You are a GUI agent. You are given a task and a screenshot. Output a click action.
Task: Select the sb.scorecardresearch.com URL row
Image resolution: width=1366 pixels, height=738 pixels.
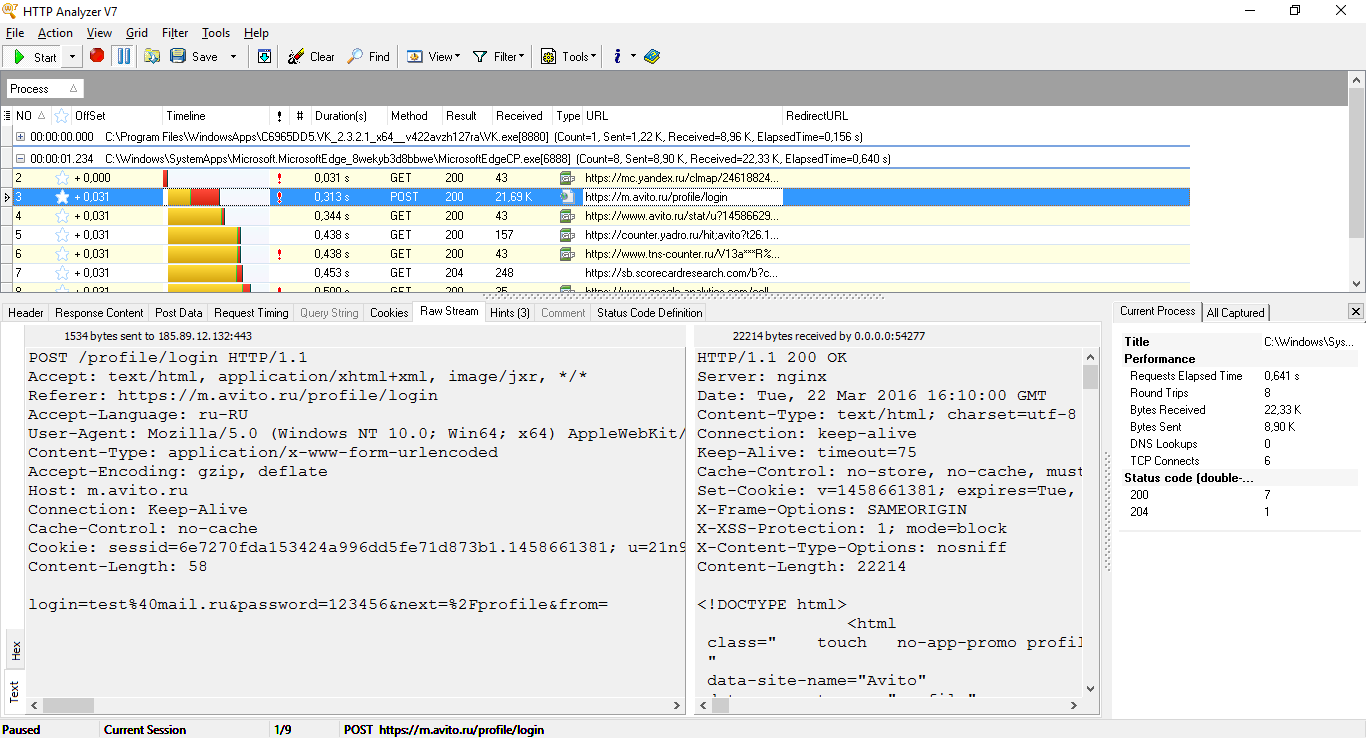pyautogui.click(x=682, y=273)
